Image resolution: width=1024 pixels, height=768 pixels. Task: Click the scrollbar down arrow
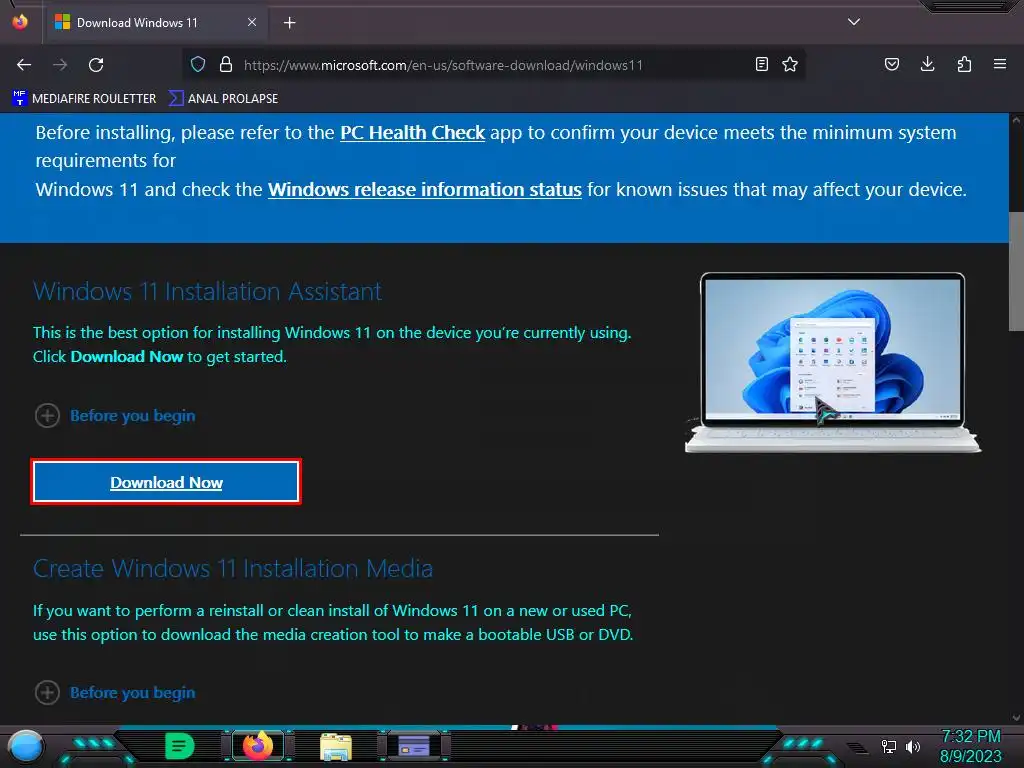coord(1016,717)
